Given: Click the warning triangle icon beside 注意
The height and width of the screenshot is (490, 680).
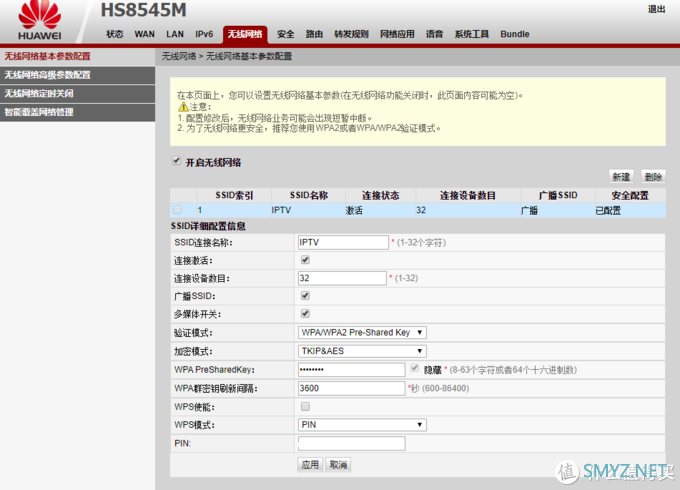Looking at the screenshot, I should pos(183,106).
